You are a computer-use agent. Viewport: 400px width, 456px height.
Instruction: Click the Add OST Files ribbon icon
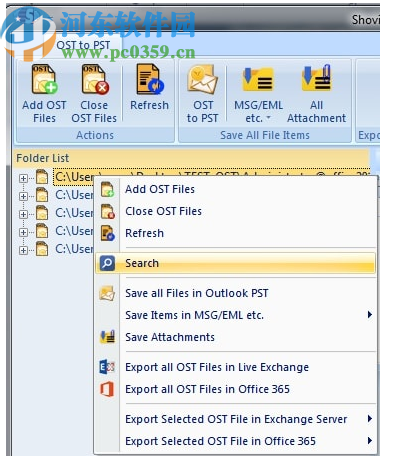point(44,79)
